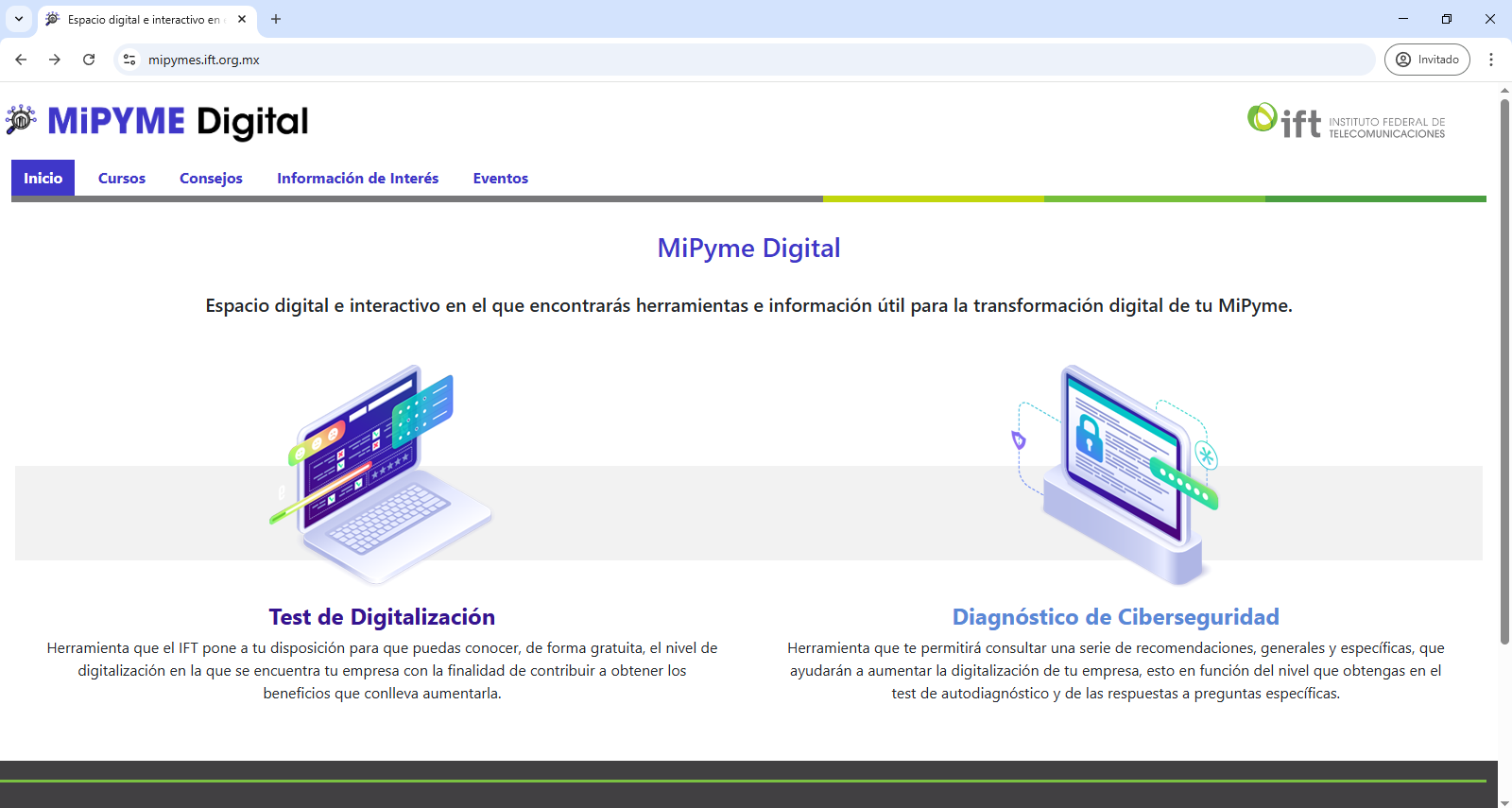This screenshot has height=808, width=1512.
Task: Click the browser back arrow
Action: tap(21, 60)
